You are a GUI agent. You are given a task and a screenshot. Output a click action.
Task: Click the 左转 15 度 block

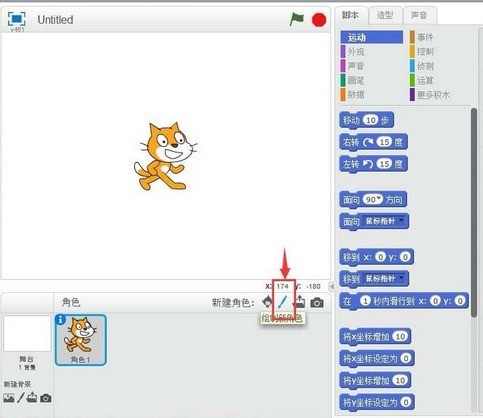click(x=373, y=164)
